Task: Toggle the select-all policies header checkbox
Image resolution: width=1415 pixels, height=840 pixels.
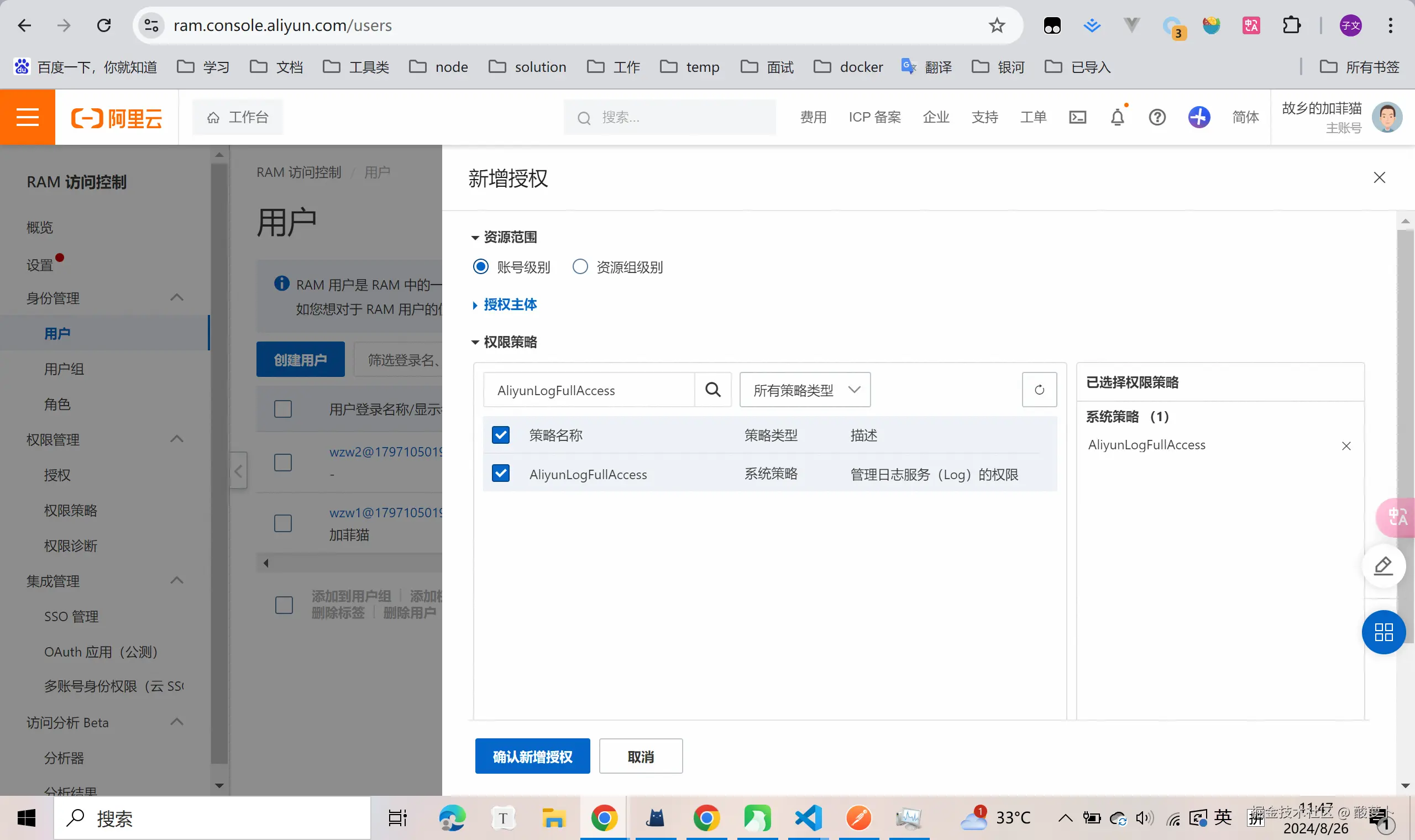Action: 500,435
